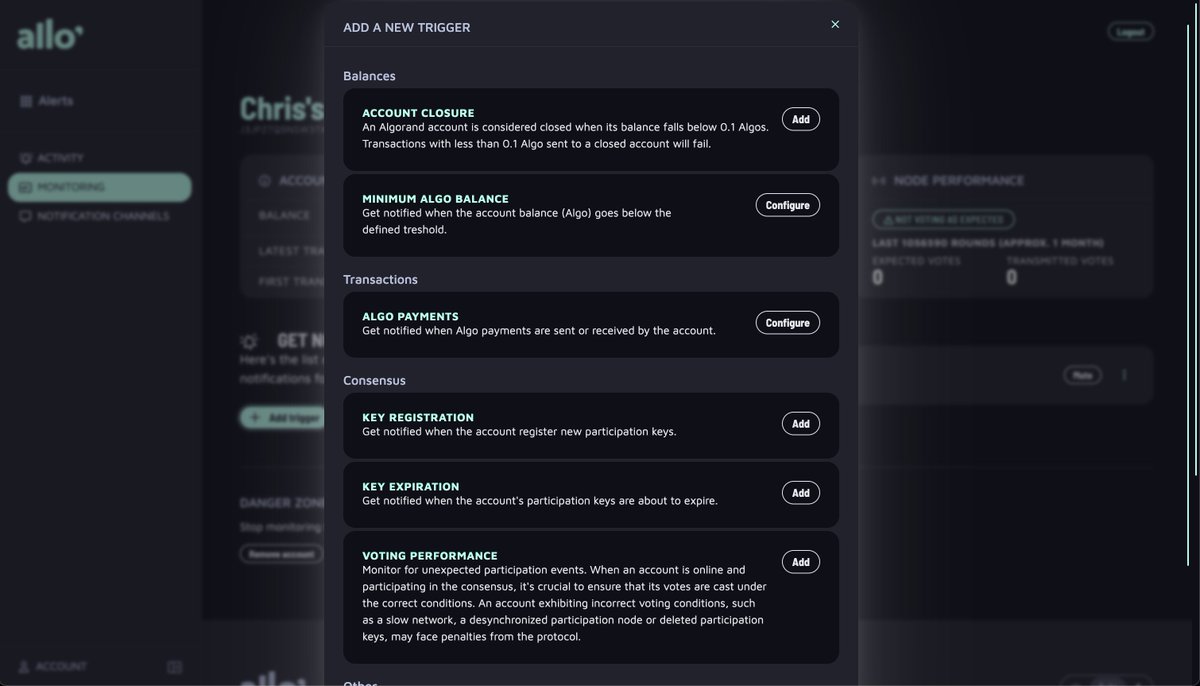
Task: Add the Key Registration trigger
Action: tap(801, 424)
